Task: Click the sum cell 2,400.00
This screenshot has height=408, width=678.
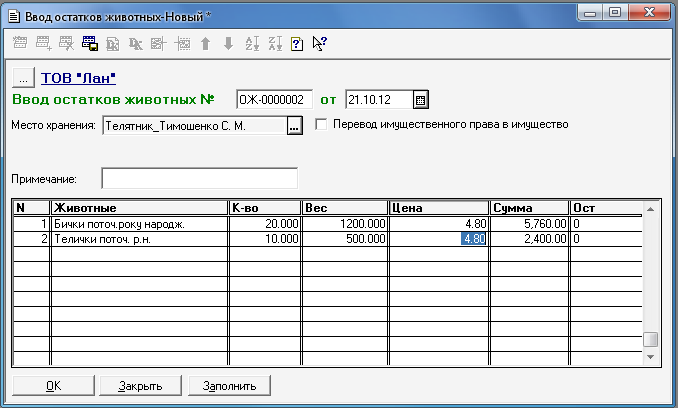Action: tap(529, 239)
